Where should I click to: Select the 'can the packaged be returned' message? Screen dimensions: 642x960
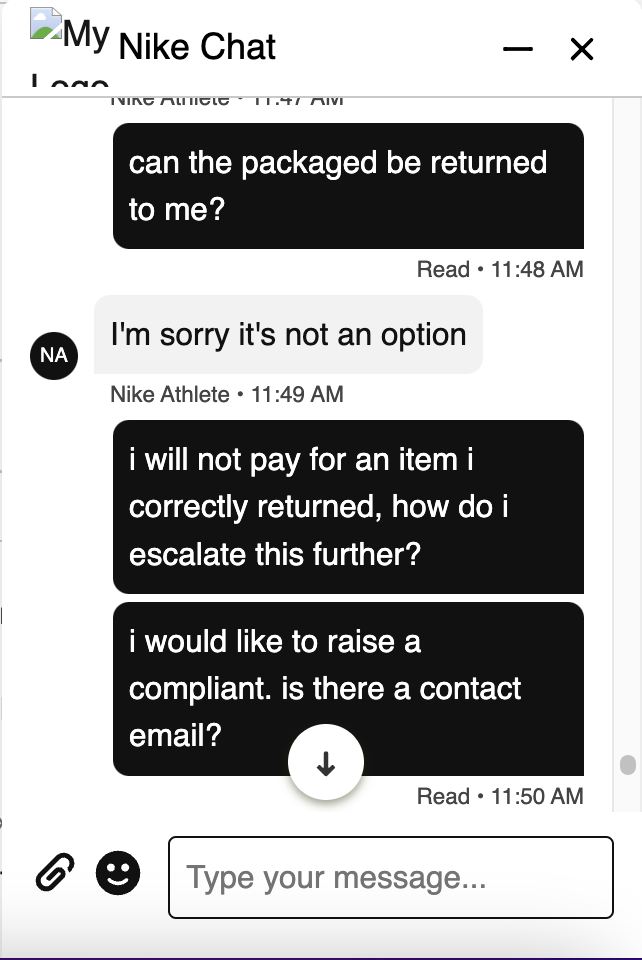coord(348,186)
